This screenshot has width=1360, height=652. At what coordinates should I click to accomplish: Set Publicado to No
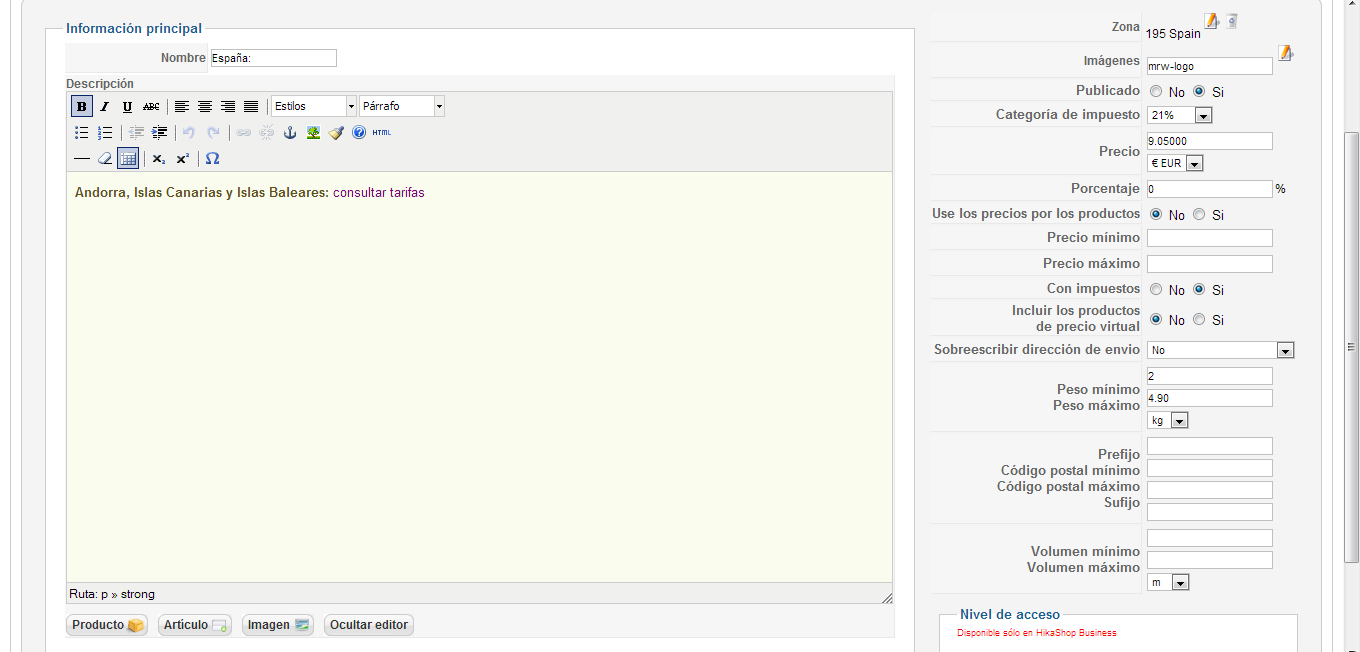tap(1156, 91)
